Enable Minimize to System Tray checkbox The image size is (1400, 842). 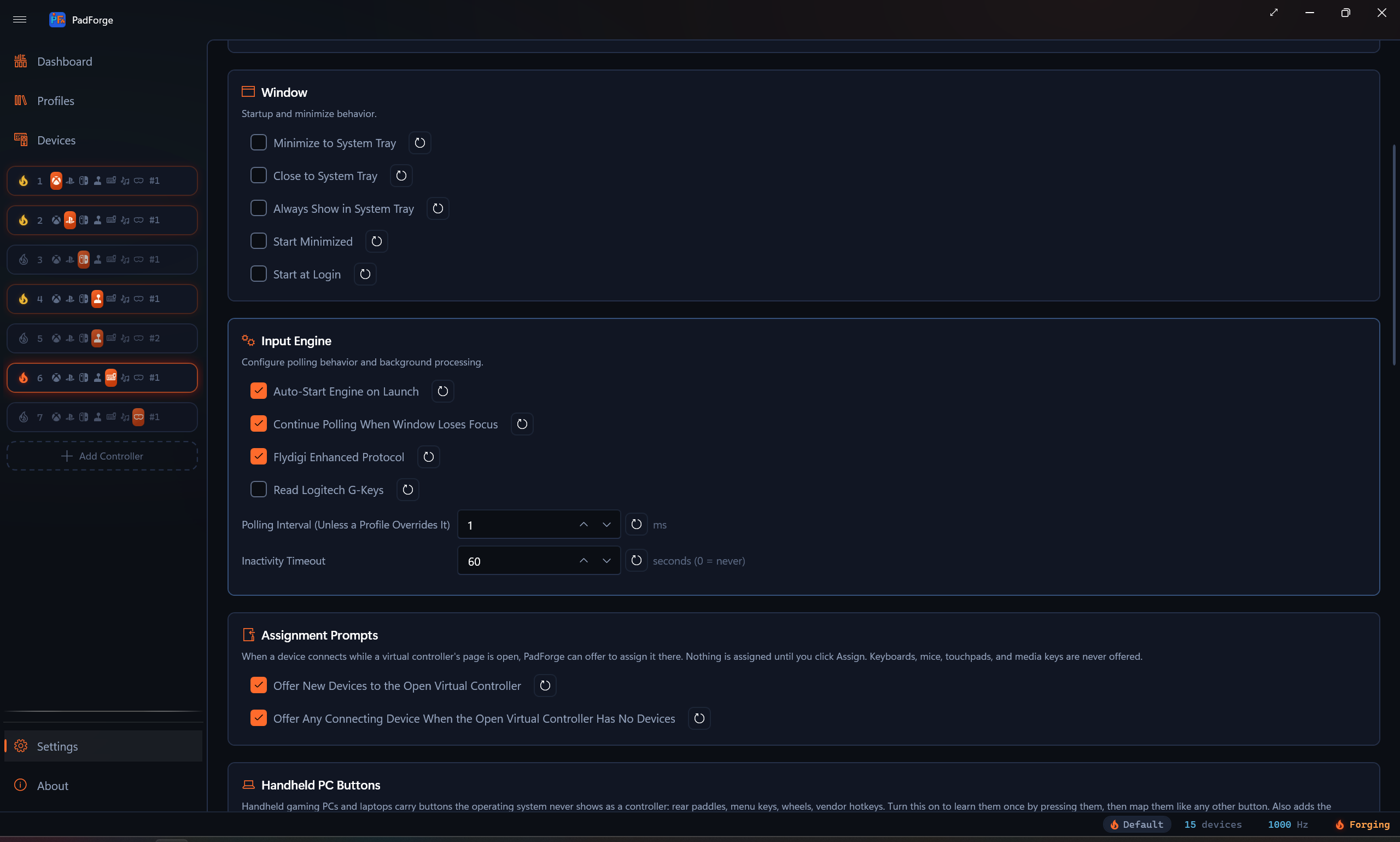259,142
